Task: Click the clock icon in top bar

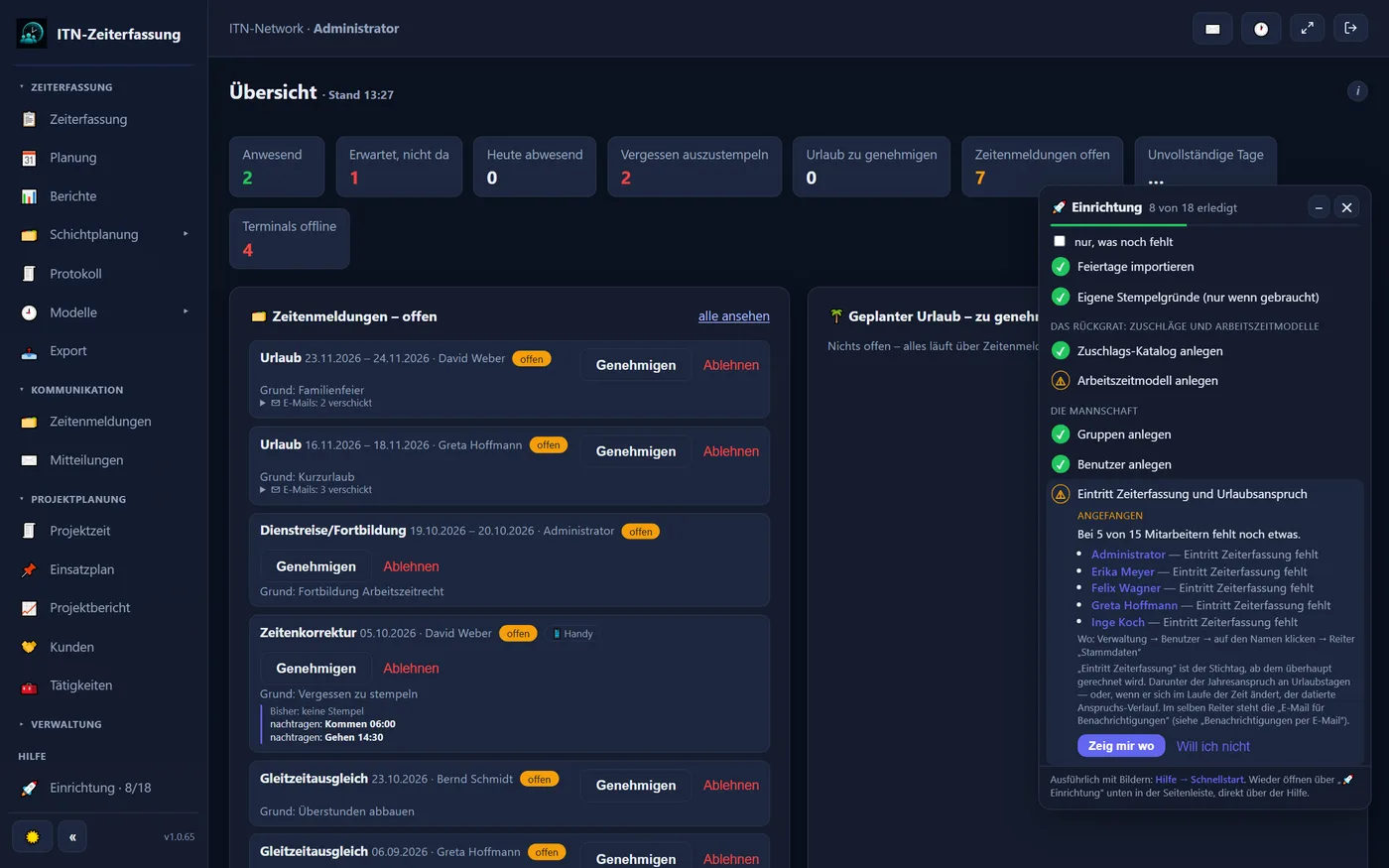Action: pos(1261,29)
